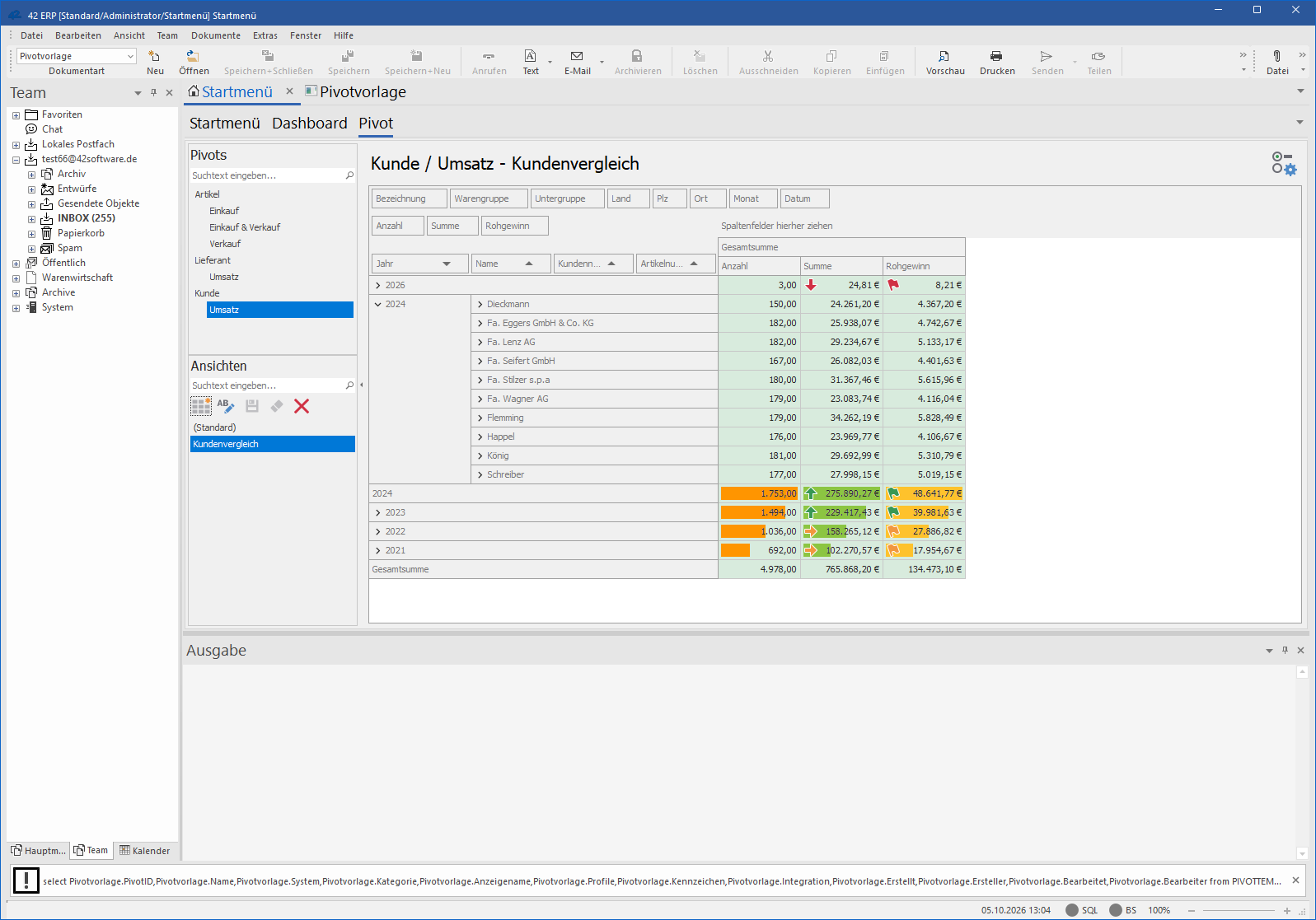Expand the Dieckmann customer row
1316x920 pixels.
pyautogui.click(x=480, y=304)
